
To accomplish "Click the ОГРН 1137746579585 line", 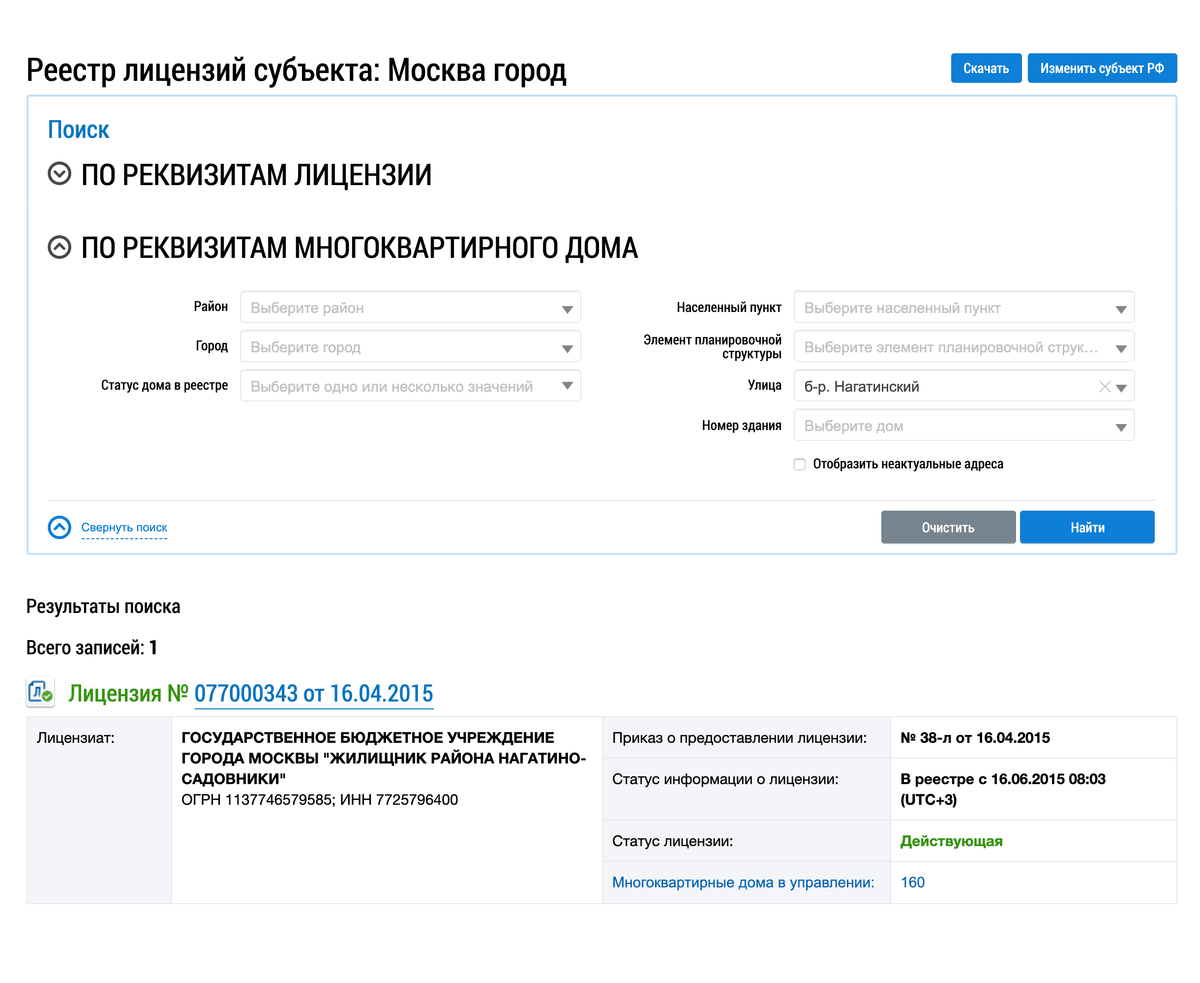I will pyautogui.click(x=319, y=800).
